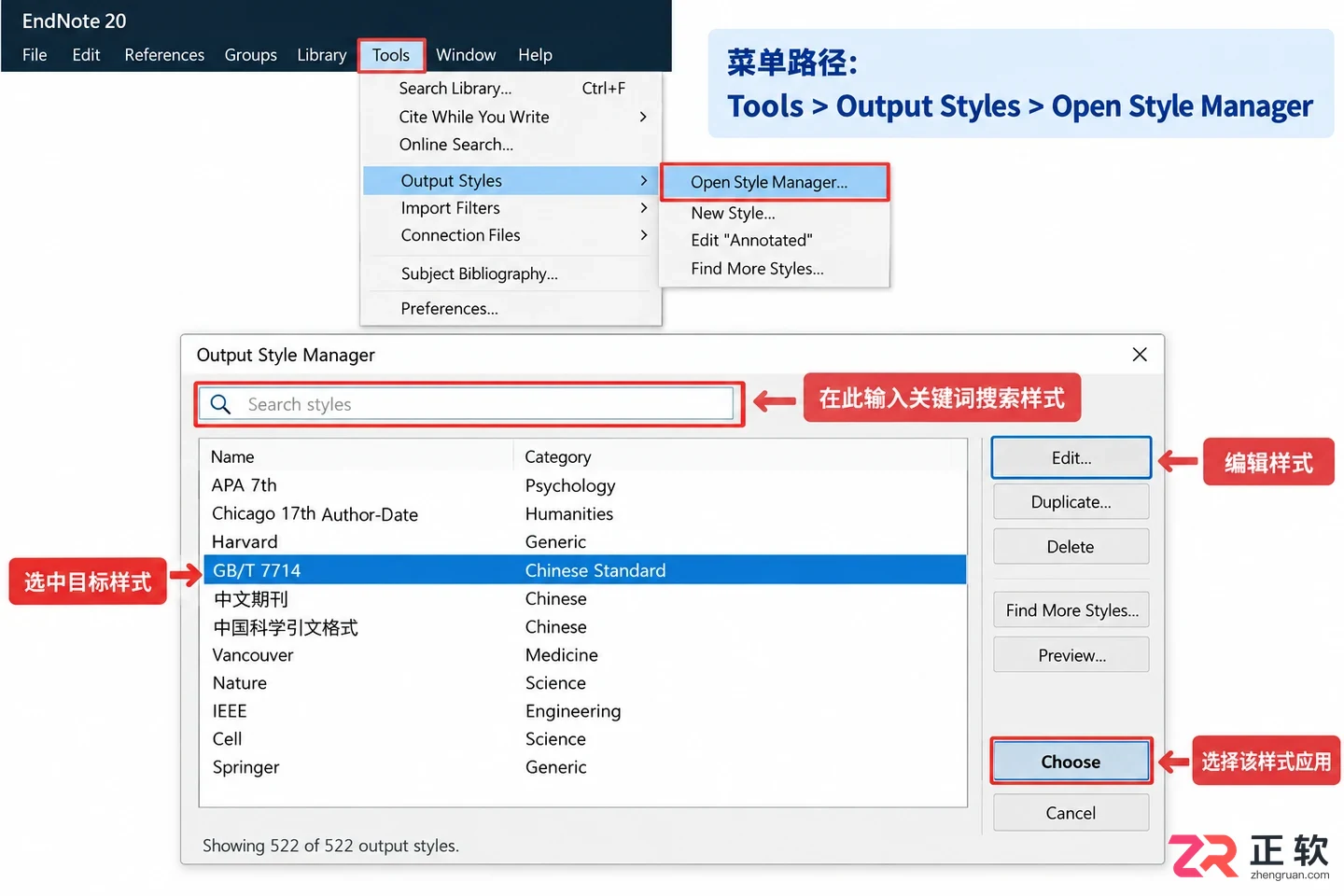
Task: Select the Chicago 17th Author-Date style
Action: click(584, 514)
